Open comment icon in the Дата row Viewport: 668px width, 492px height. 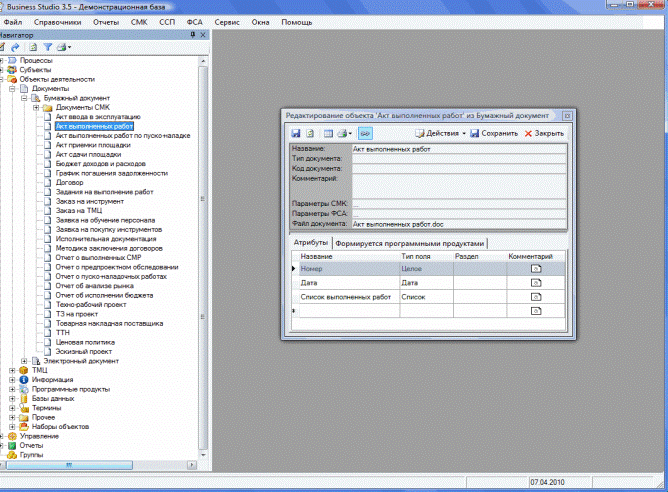(534, 283)
